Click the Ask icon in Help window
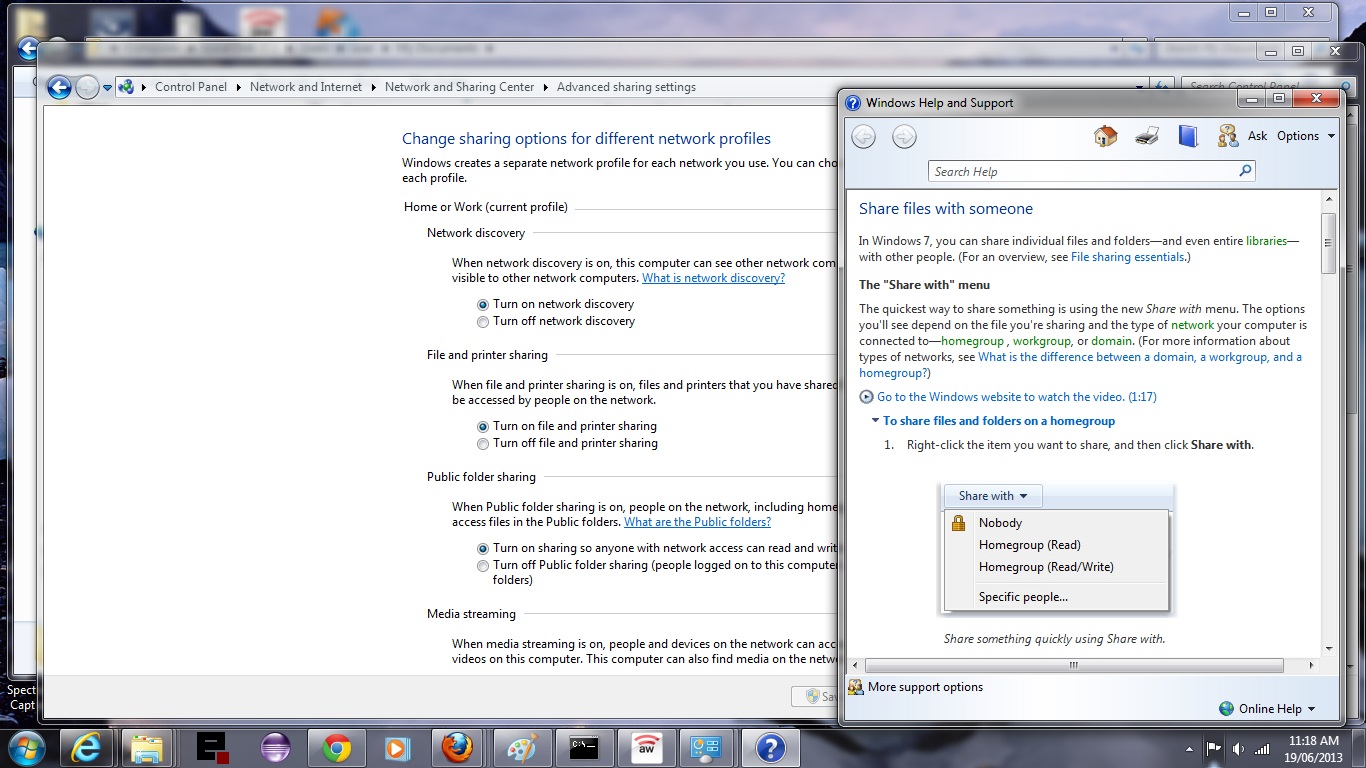1366x768 pixels. pyautogui.click(x=1228, y=136)
